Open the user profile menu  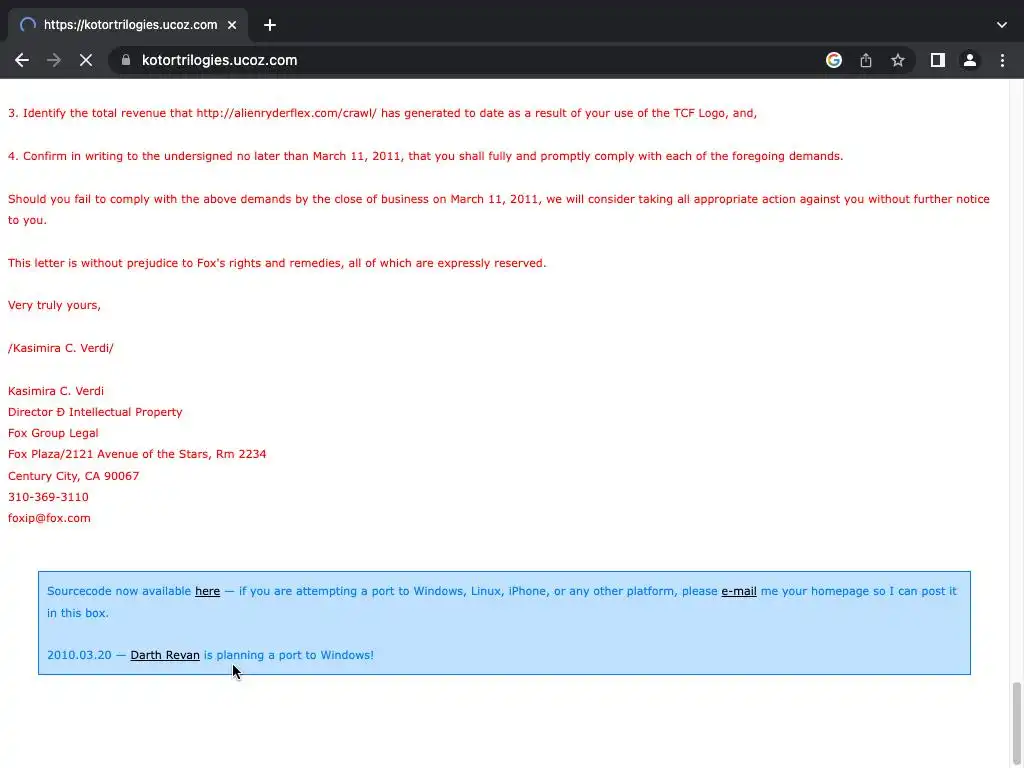[970, 60]
